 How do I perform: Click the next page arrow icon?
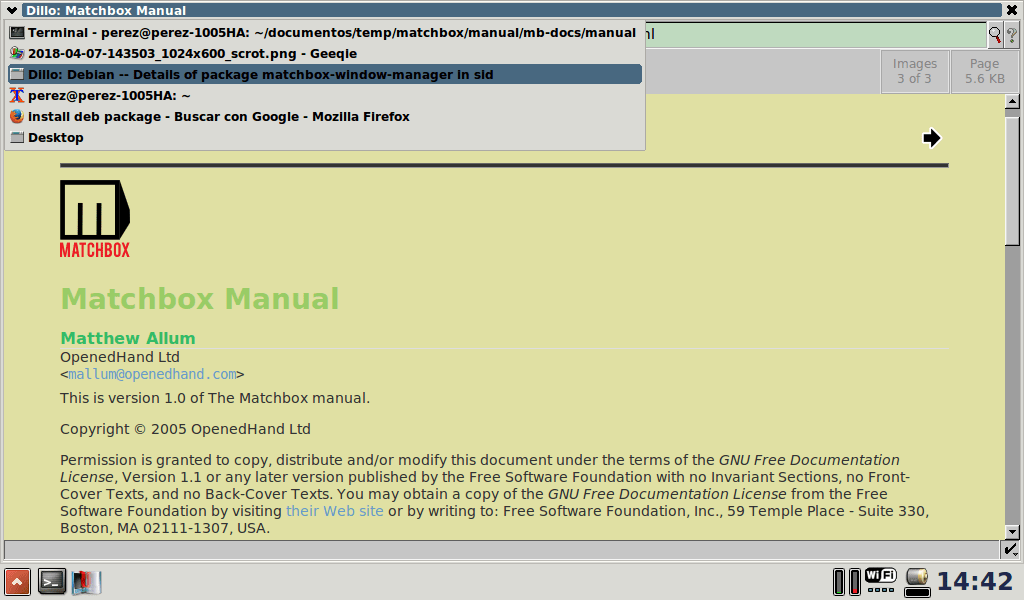pyautogui.click(x=932, y=138)
